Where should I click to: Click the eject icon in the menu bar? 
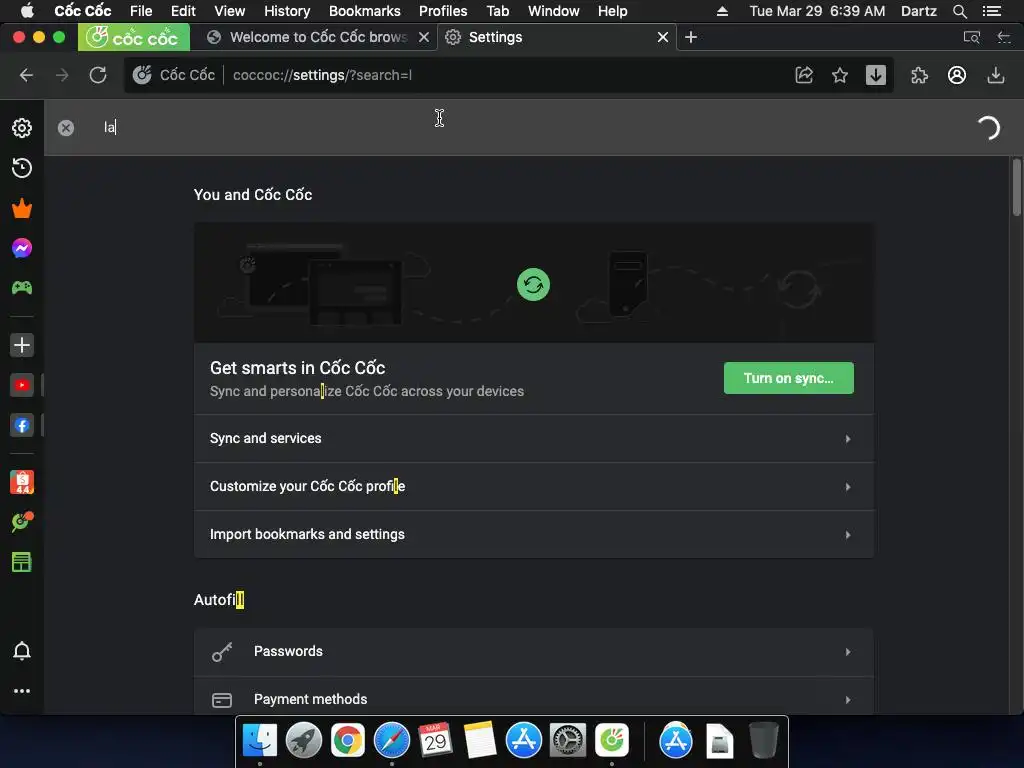722,11
